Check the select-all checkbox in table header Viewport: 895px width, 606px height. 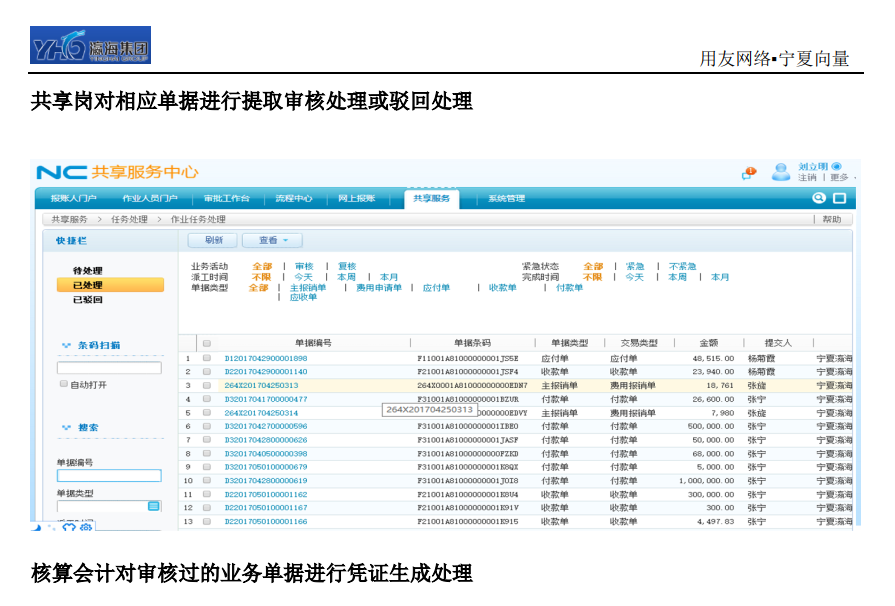click(x=207, y=343)
